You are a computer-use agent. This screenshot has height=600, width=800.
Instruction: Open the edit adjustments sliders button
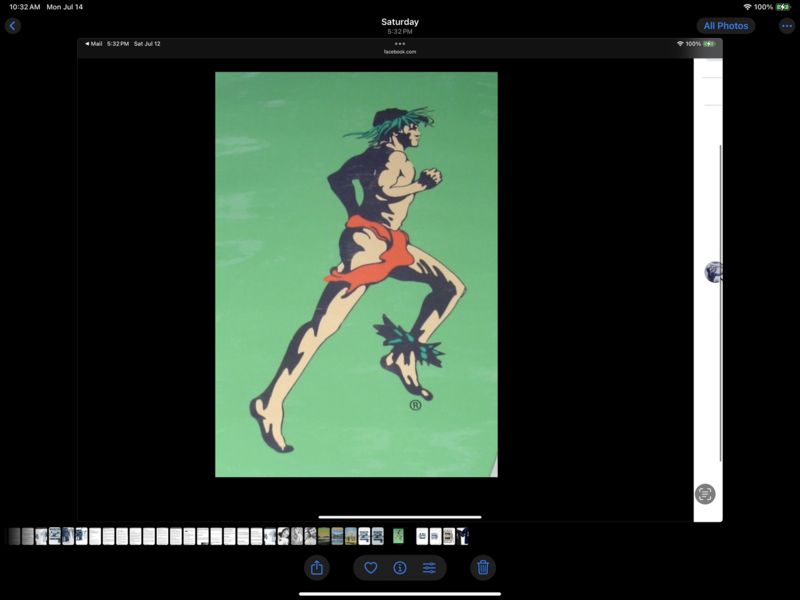click(429, 568)
